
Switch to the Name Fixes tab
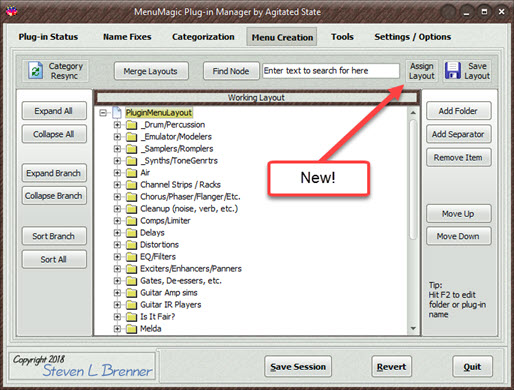(x=127, y=37)
